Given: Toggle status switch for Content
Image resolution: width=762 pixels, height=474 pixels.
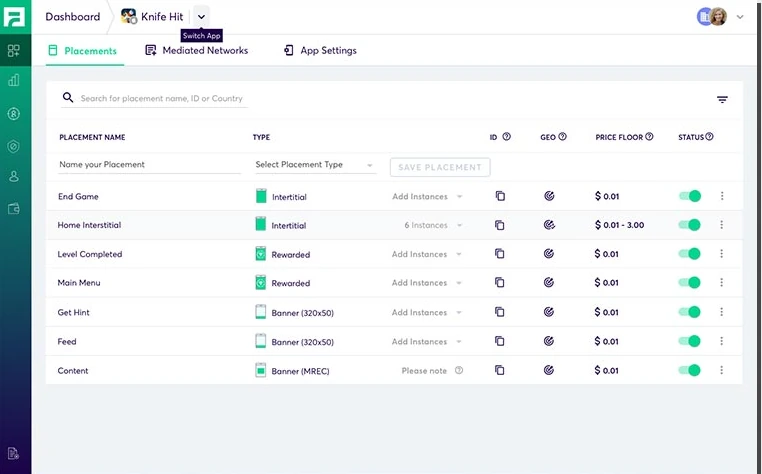Looking at the screenshot, I should [690, 370].
